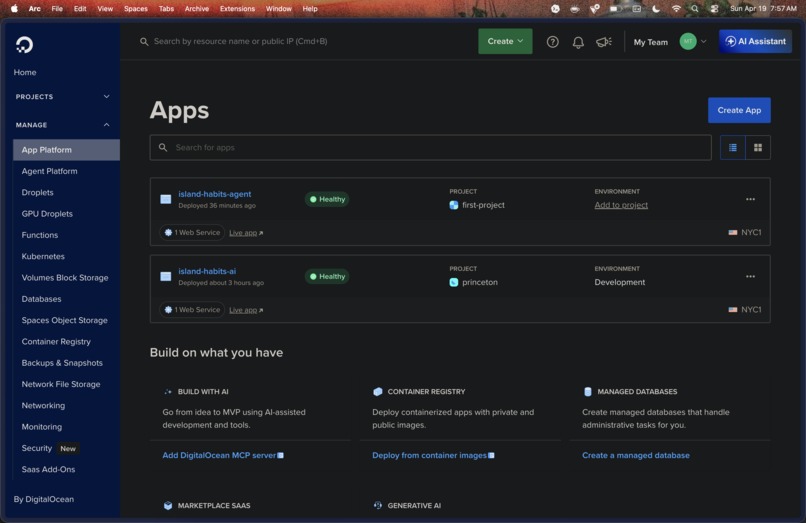Click 1 Web Service badge for island-habits-ai
This screenshot has height=523, width=806.
(192, 310)
